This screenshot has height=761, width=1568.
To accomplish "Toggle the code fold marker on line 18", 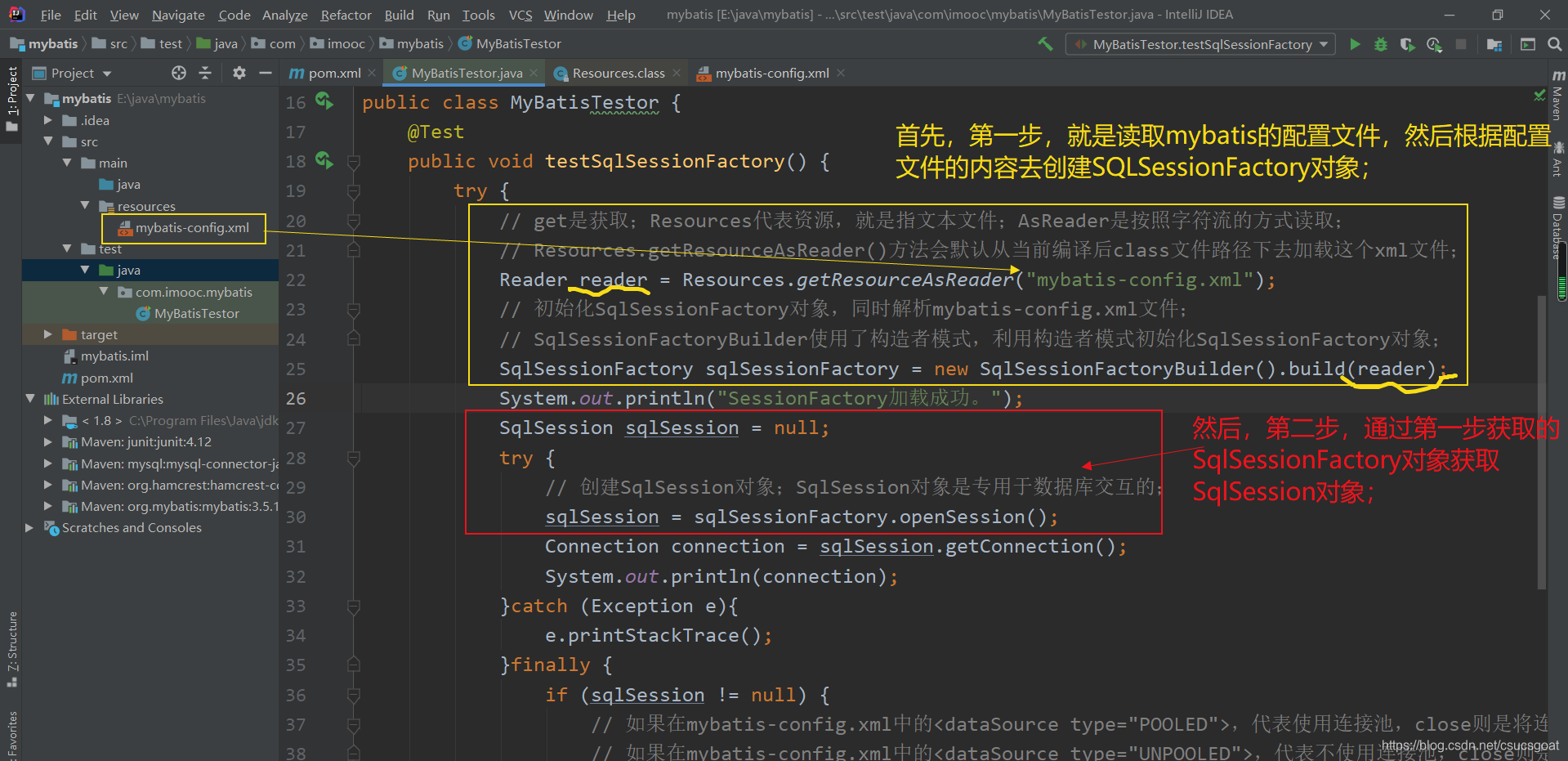I will point(354,162).
